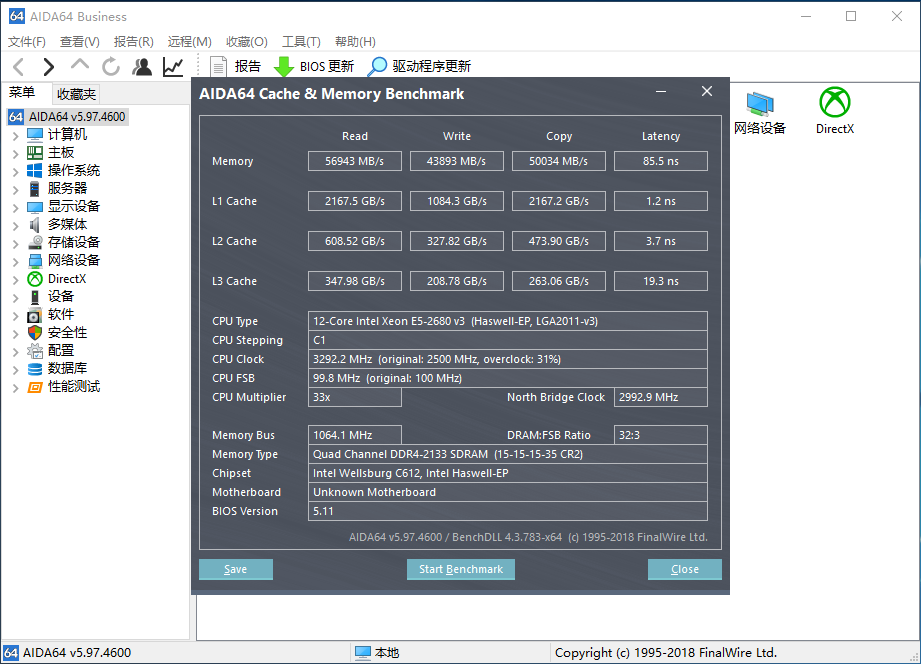Open the DirectX icon in right pane
The height and width of the screenshot is (664, 921).
pyautogui.click(x=835, y=102)
